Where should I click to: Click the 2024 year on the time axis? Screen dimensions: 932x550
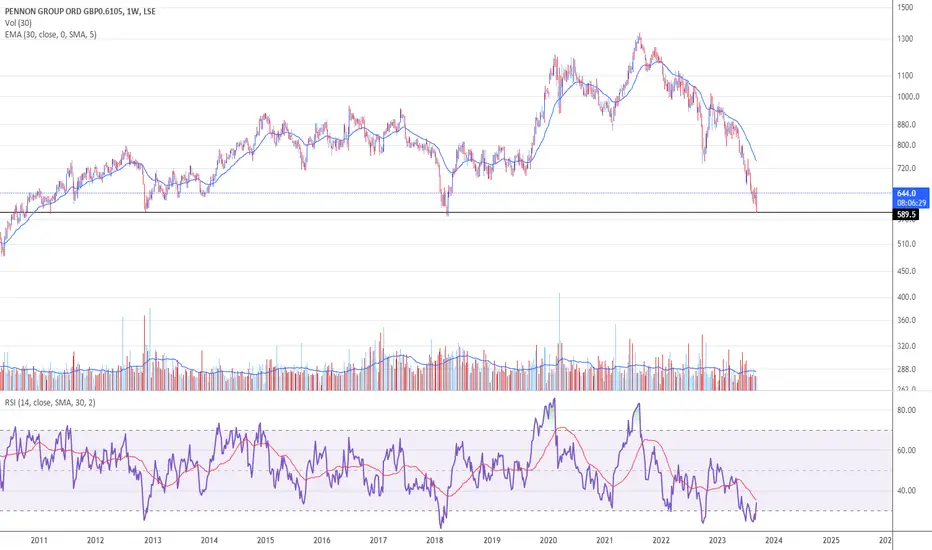(774, 540)
